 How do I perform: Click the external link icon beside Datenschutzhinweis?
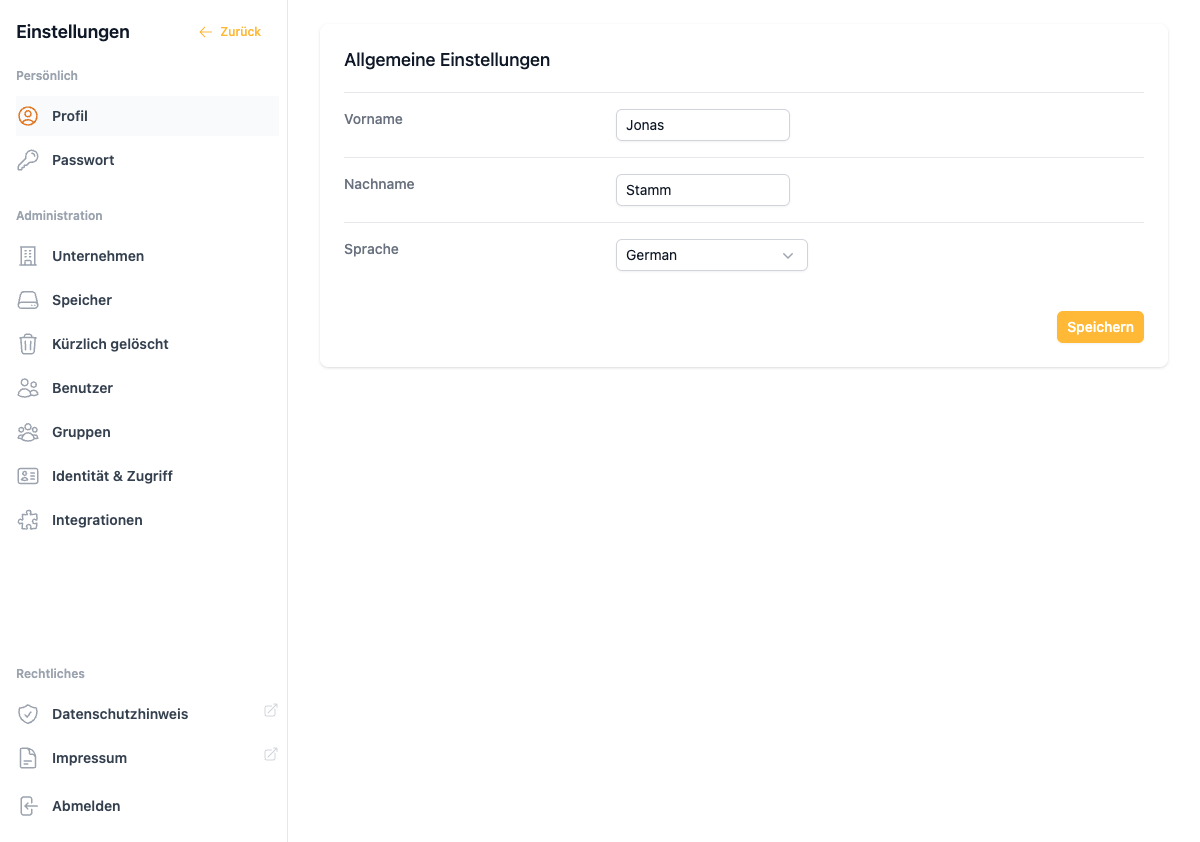pyautogui.click(x=270, y=710)
